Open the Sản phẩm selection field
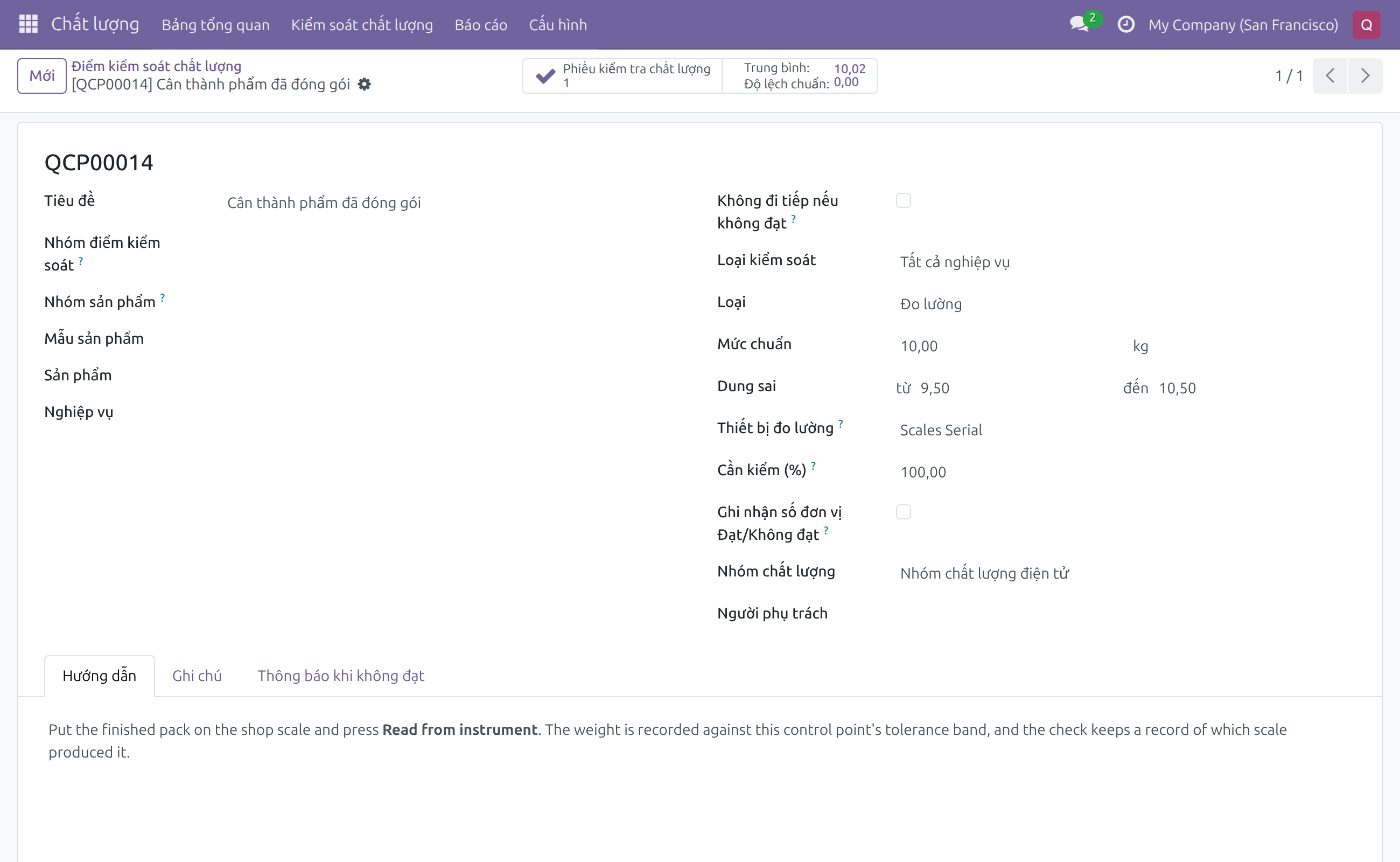 click(453, 376)
